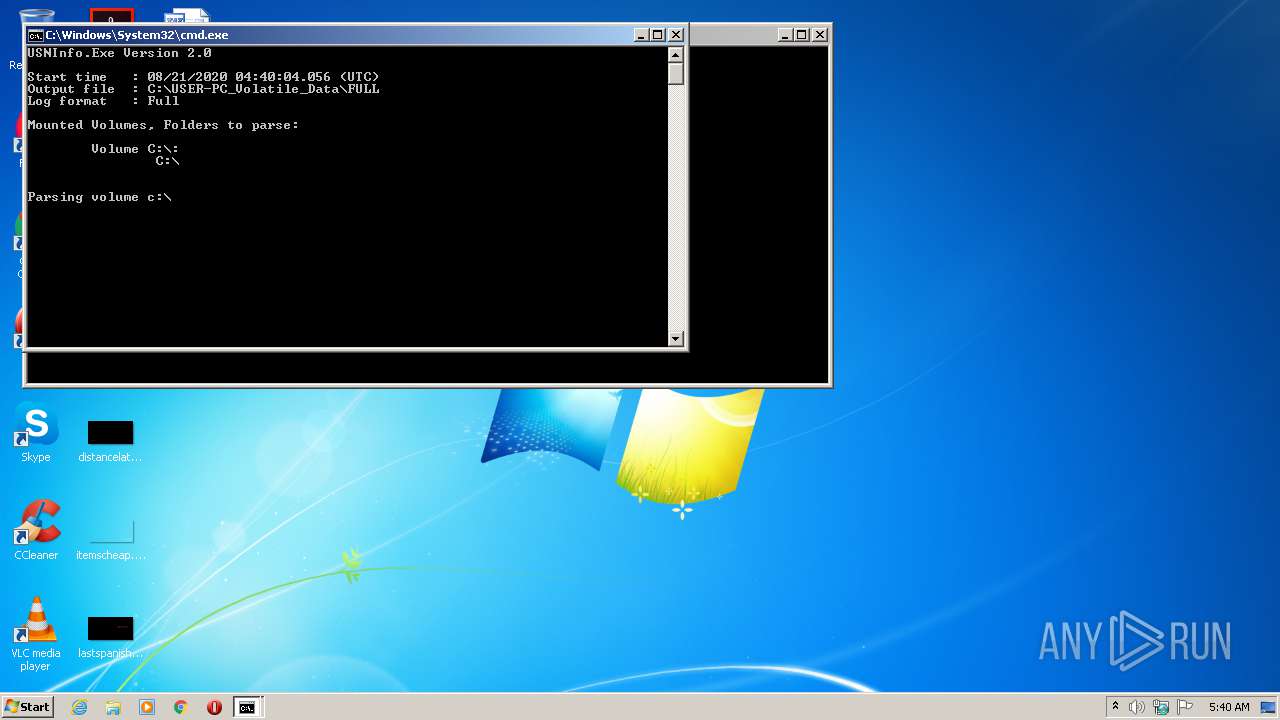
Task: Open the 5:40 AM clock
Action: tap(1228, 707)
